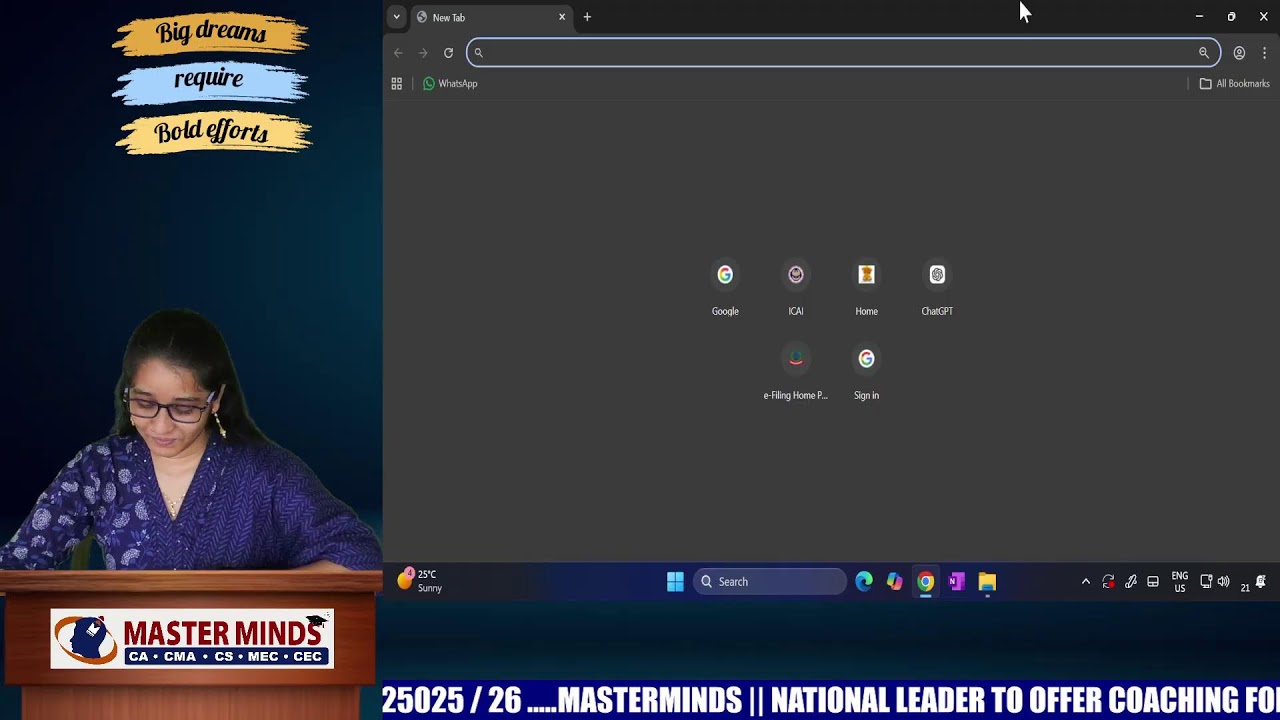Select the New Tab tab
1280x720 pixels.
coord(490,17)
